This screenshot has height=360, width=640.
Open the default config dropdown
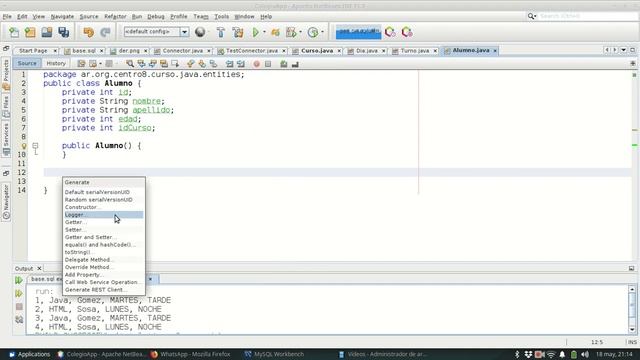[184, 32]
